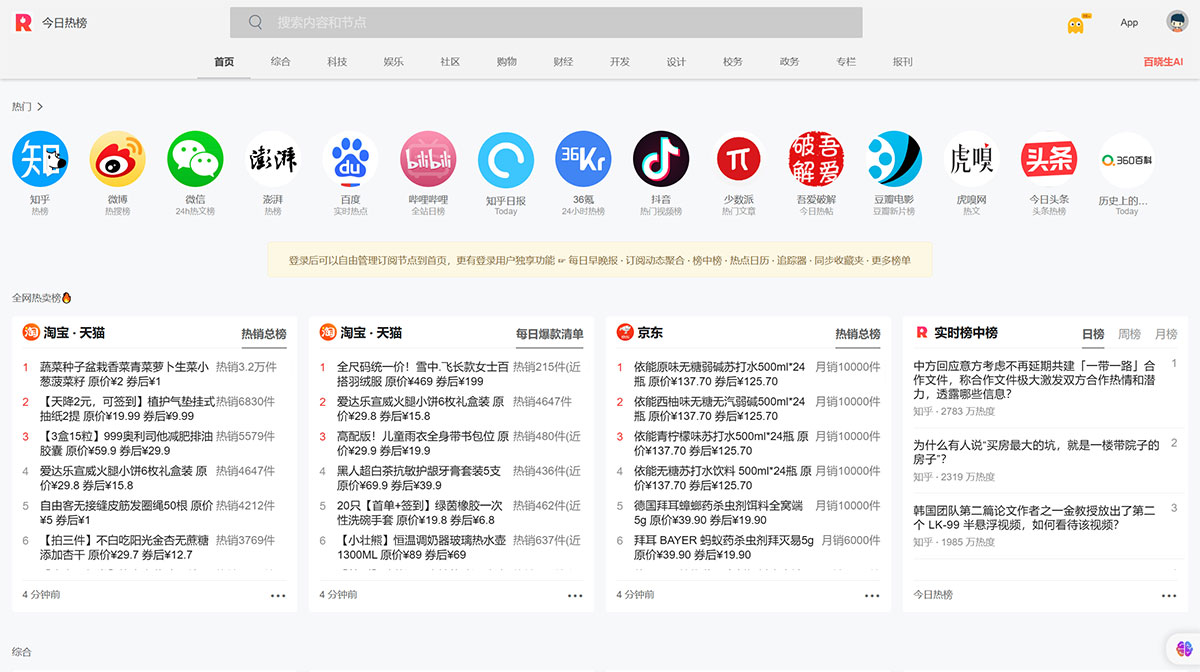The image size is (1200, 672).
Task: Click the 36氪24小时热榜 icon
Action: (x=583, y=160)
